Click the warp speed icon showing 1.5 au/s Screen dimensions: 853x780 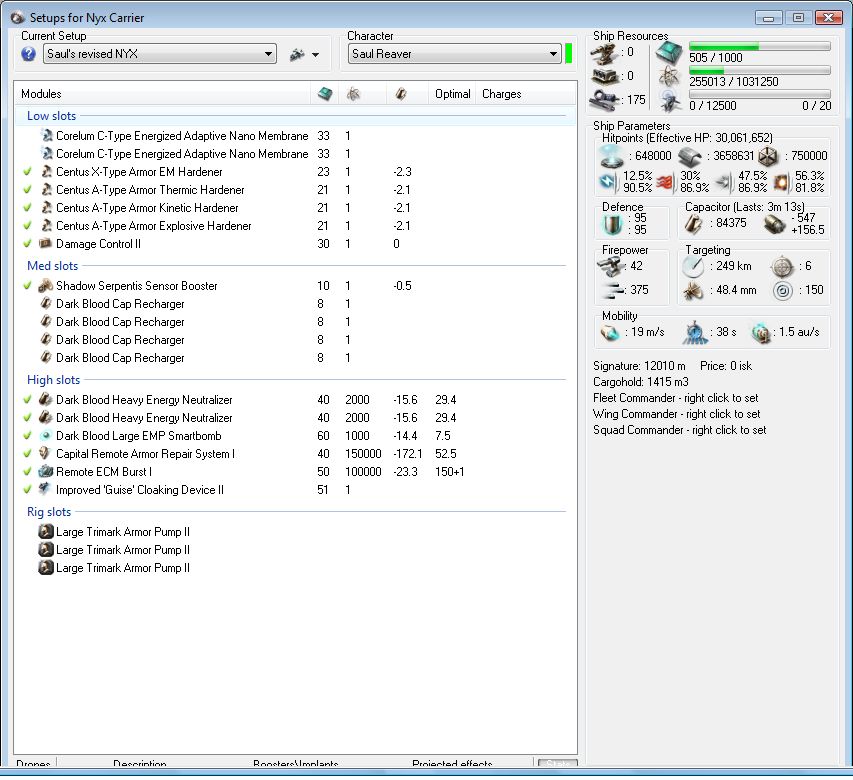(x=761, y=332)
